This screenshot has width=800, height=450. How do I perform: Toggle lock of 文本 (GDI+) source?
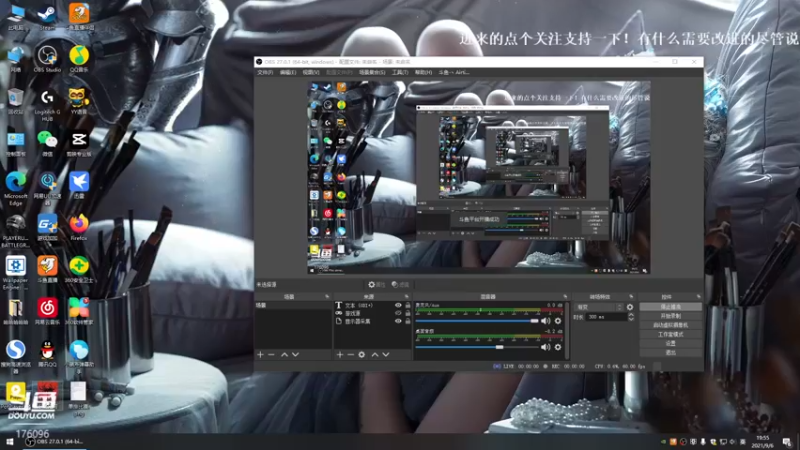pos(408,305)
